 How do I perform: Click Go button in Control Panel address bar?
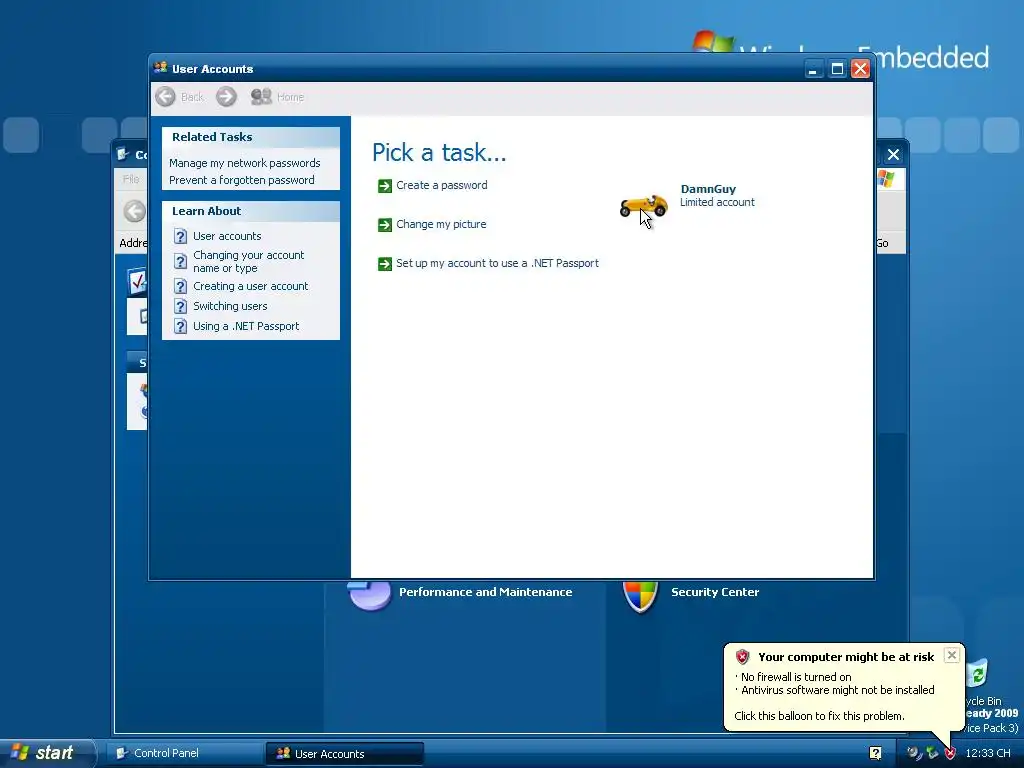point(882,243)
